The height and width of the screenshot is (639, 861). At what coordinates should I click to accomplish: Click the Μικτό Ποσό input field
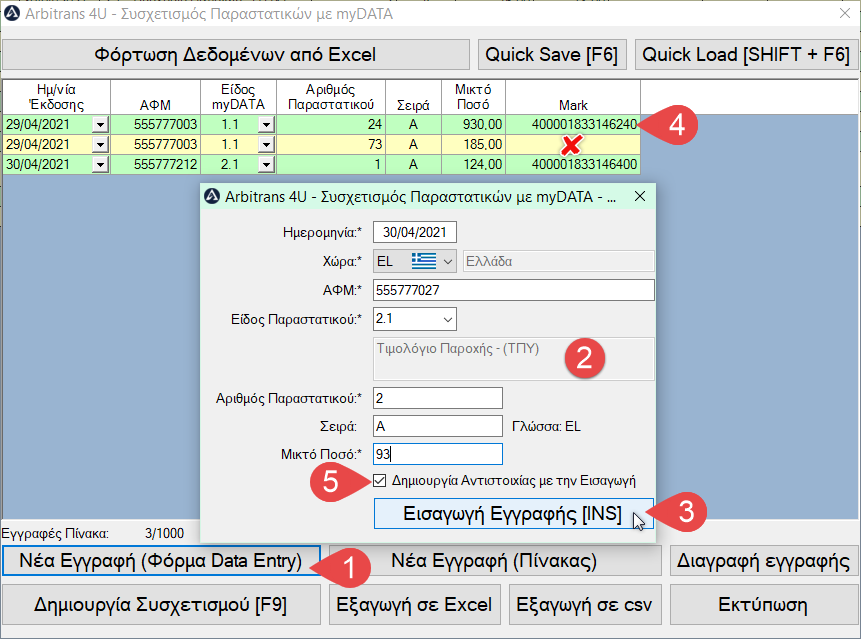pyautogui.click(x=438, y=454)
